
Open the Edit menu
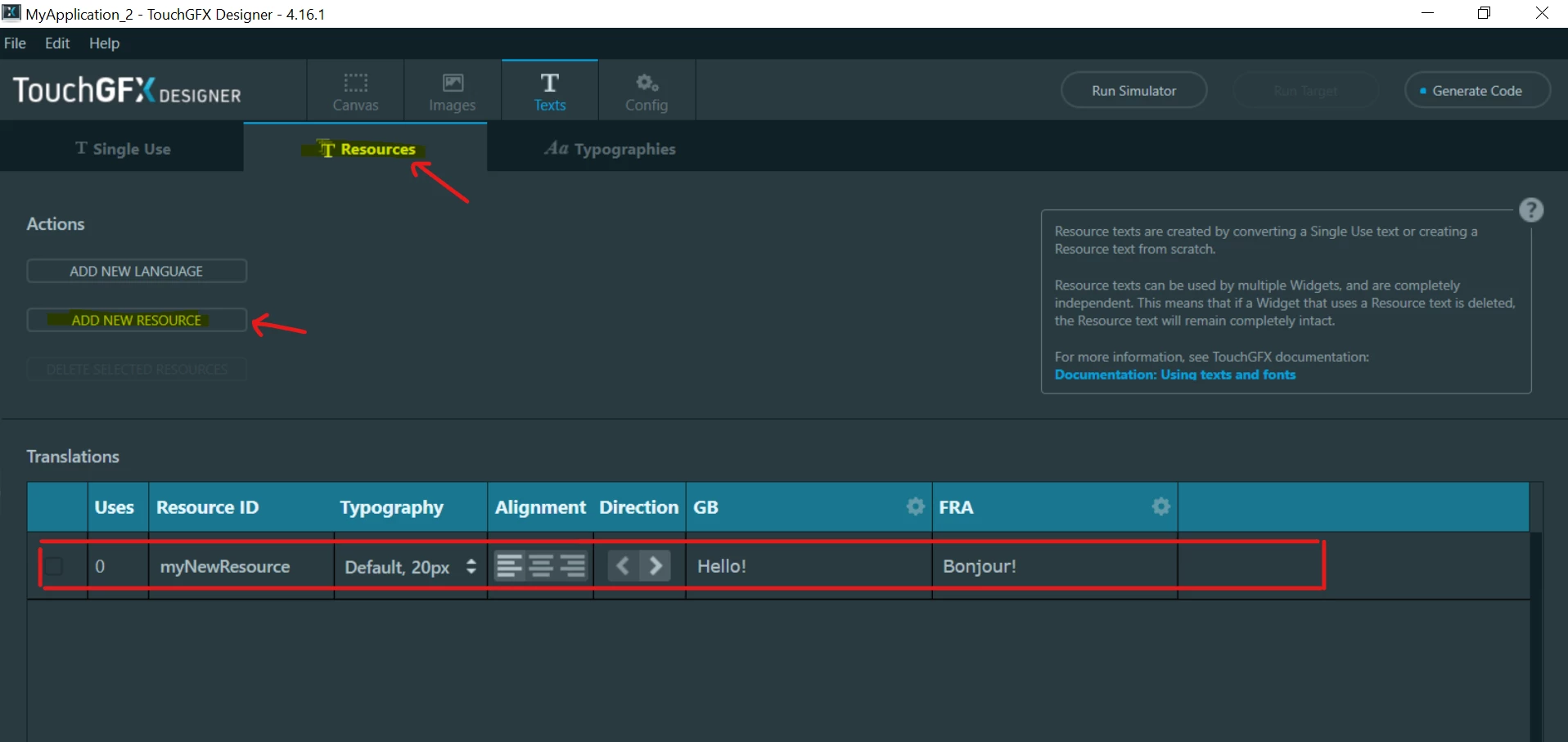(x=57, y=43)
